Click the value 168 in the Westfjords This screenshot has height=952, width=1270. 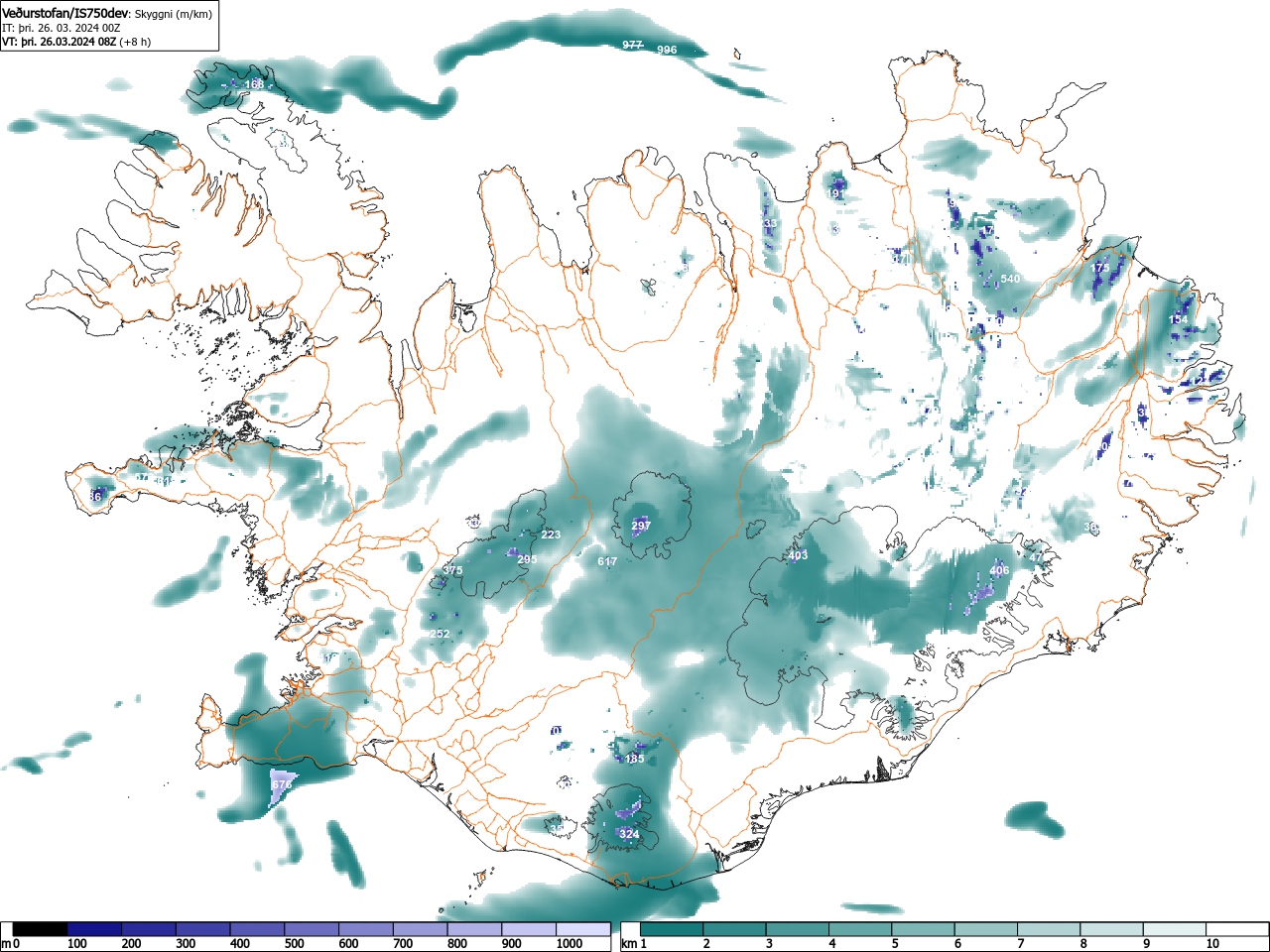pos(255,84)
